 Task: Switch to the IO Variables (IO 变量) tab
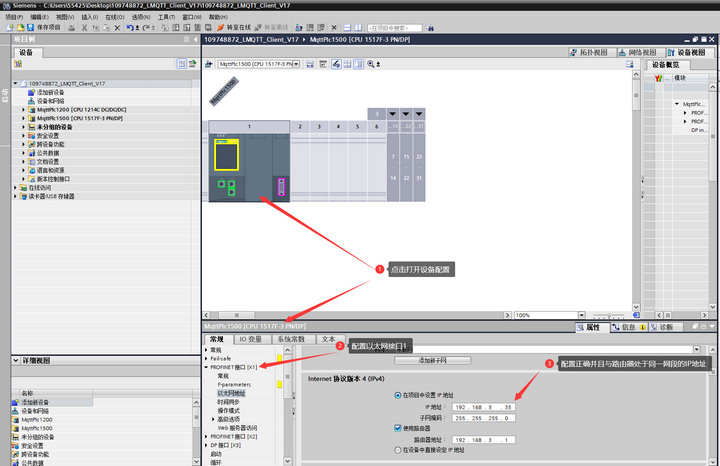click(x=249, y=340)
